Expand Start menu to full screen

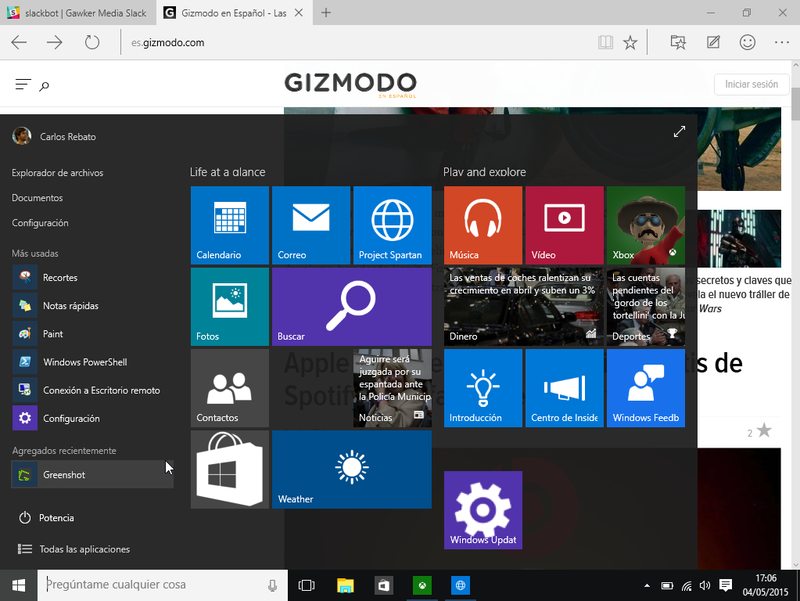[679, 132]
